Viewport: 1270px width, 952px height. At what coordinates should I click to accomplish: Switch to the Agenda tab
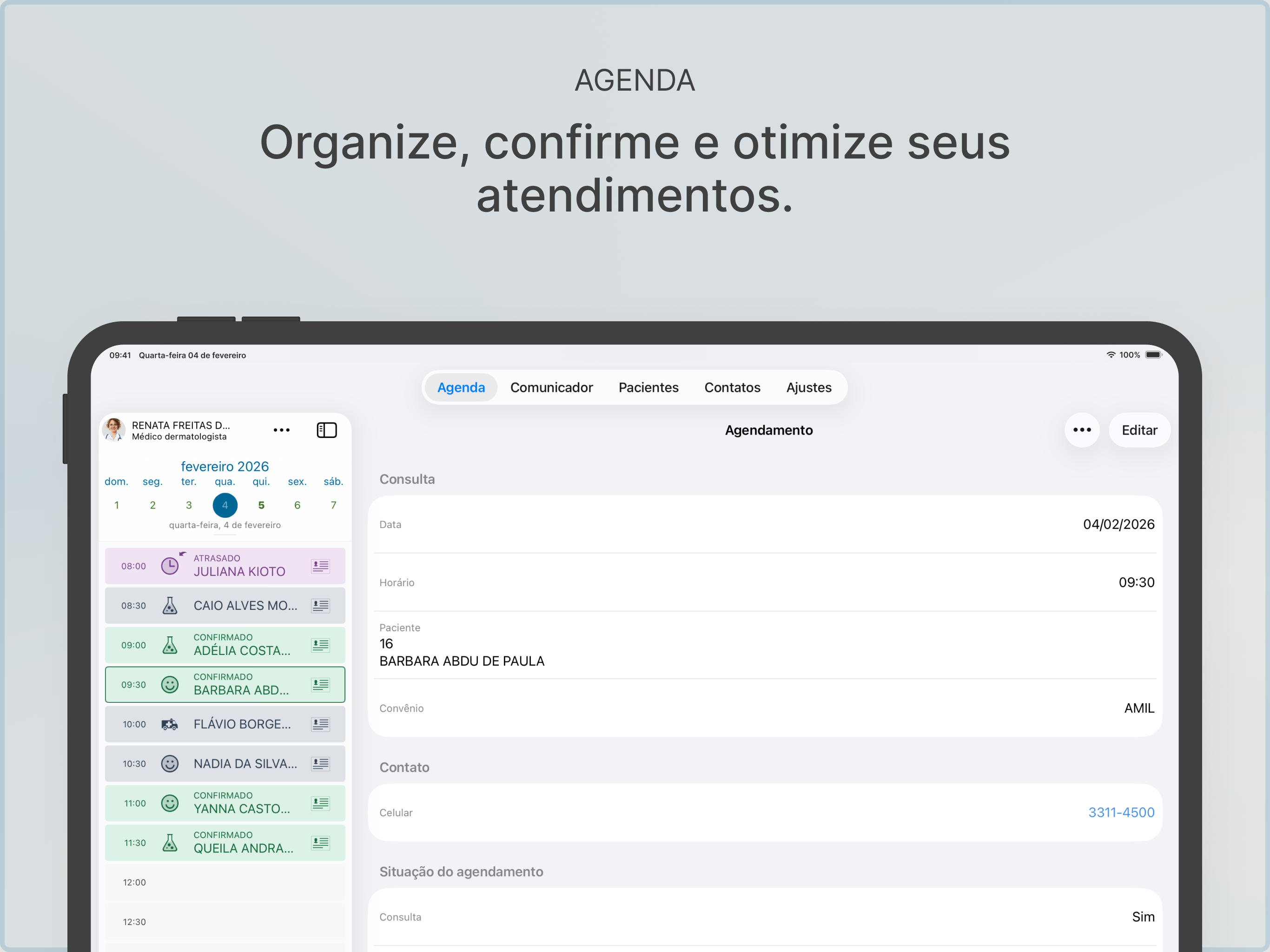[x=461, y=388]
